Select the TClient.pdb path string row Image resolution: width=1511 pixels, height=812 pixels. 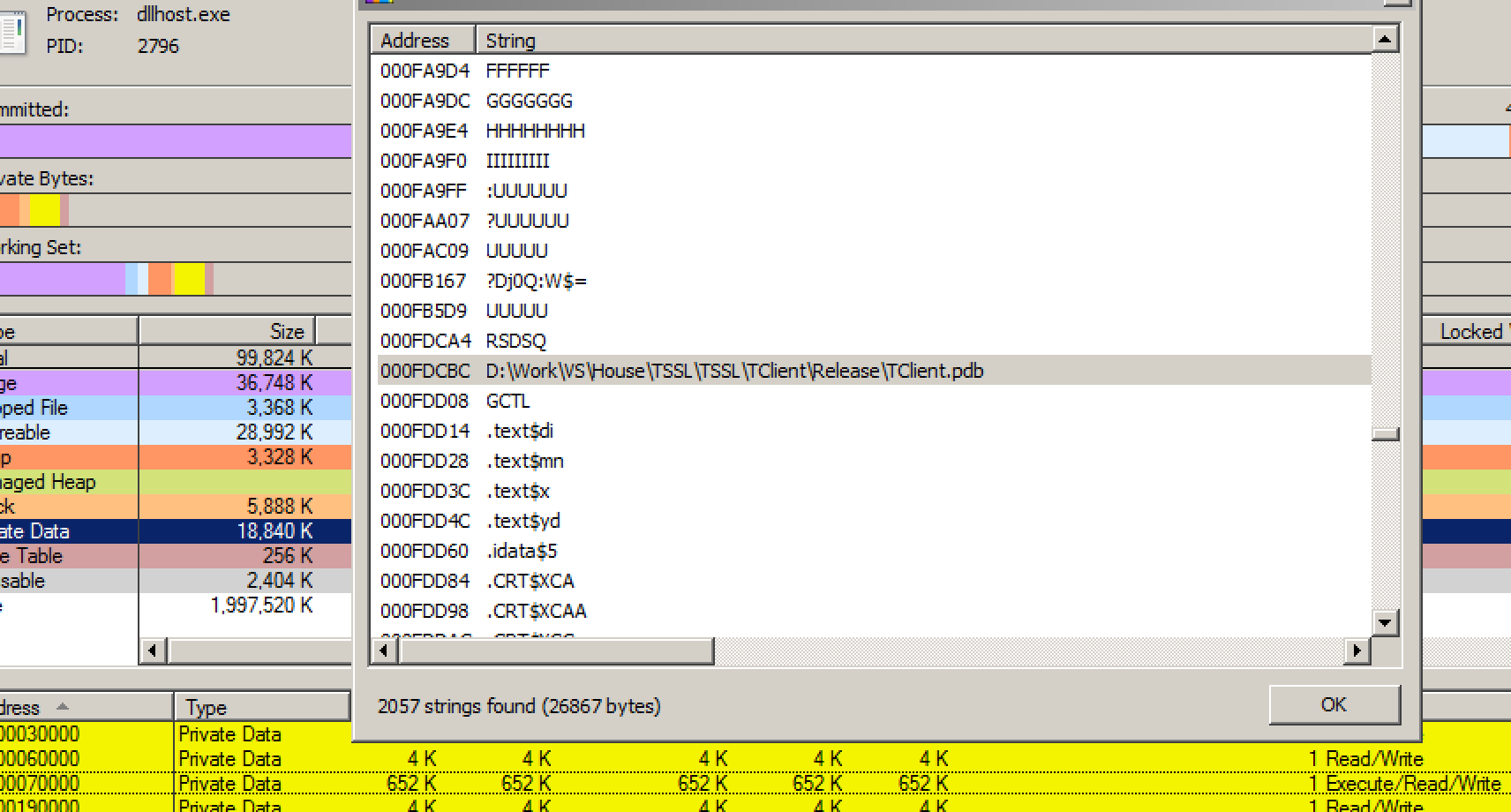(x=734, y=371)
